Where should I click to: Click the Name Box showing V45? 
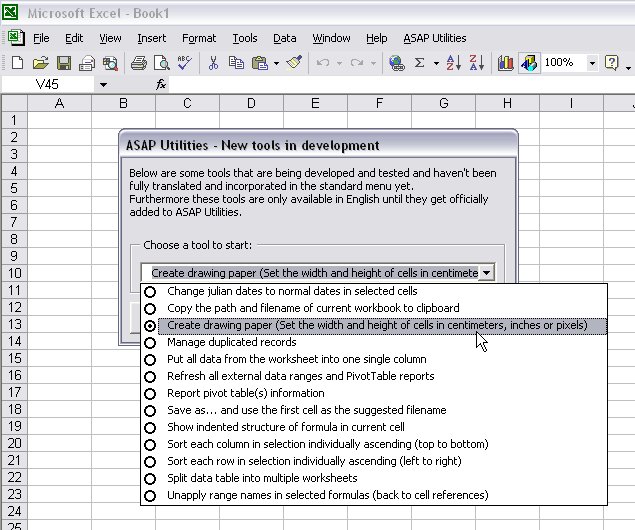tap(48, 85)
